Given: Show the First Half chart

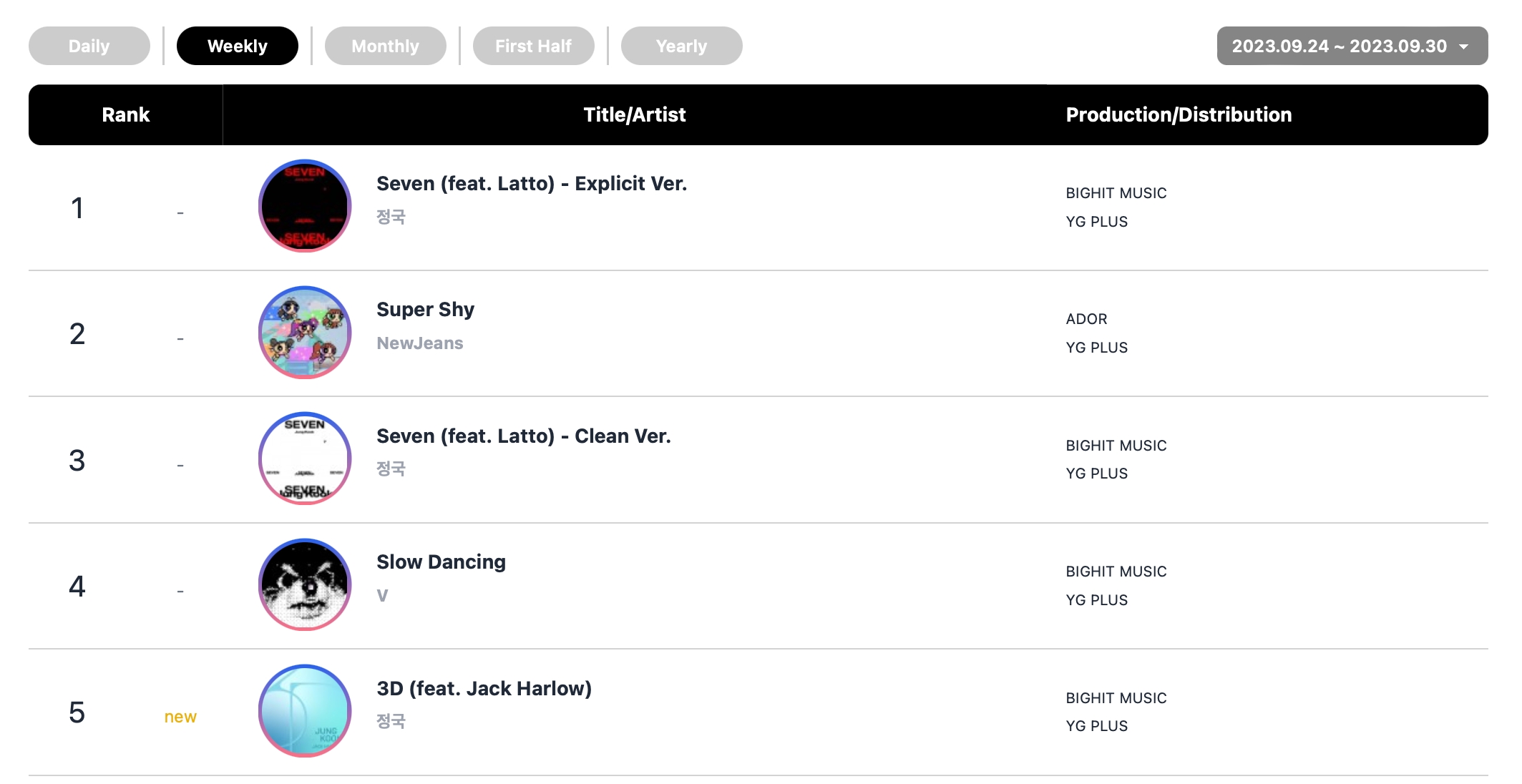Looking at the screenshot, I should tap(534, 46).
